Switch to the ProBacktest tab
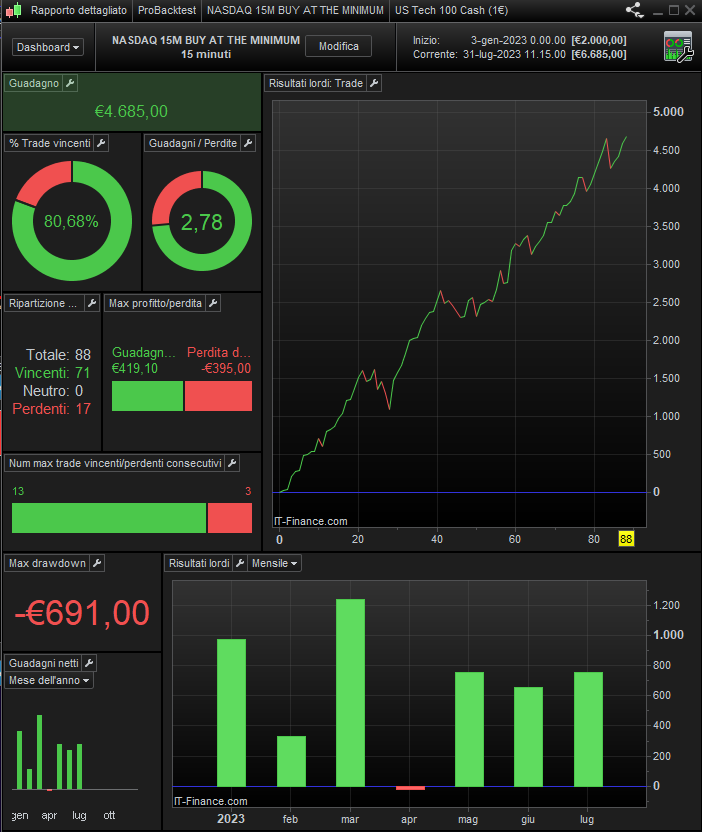Viewport: 702px width, 832px height. point(167,10)
